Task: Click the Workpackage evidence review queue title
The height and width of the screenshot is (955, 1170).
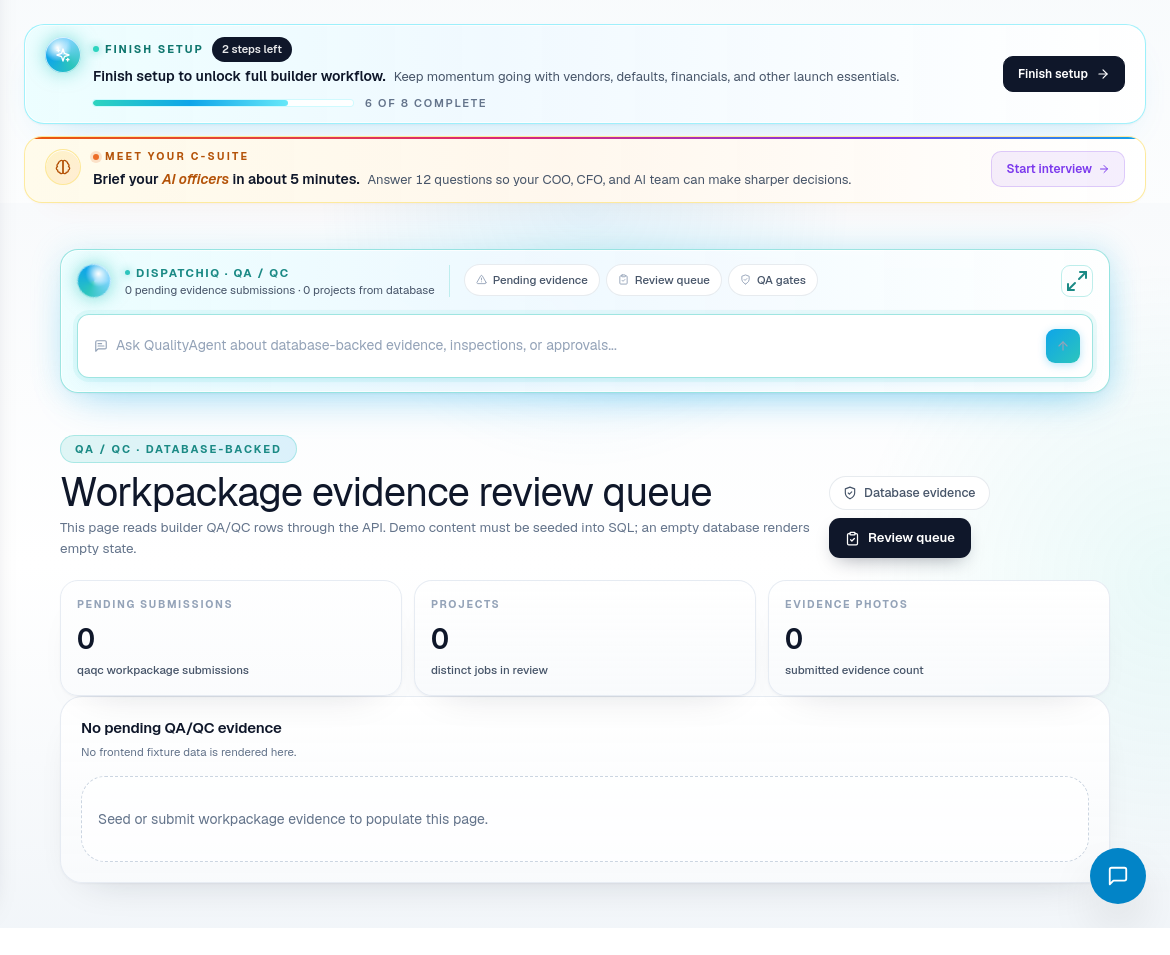Action: 386,492
